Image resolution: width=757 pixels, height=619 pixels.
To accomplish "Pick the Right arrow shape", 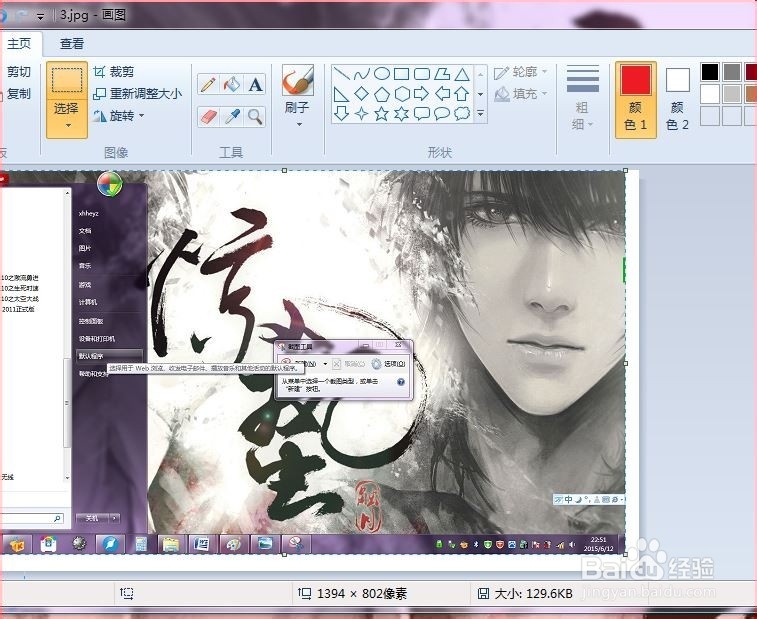I will click(x=422, y=94).
